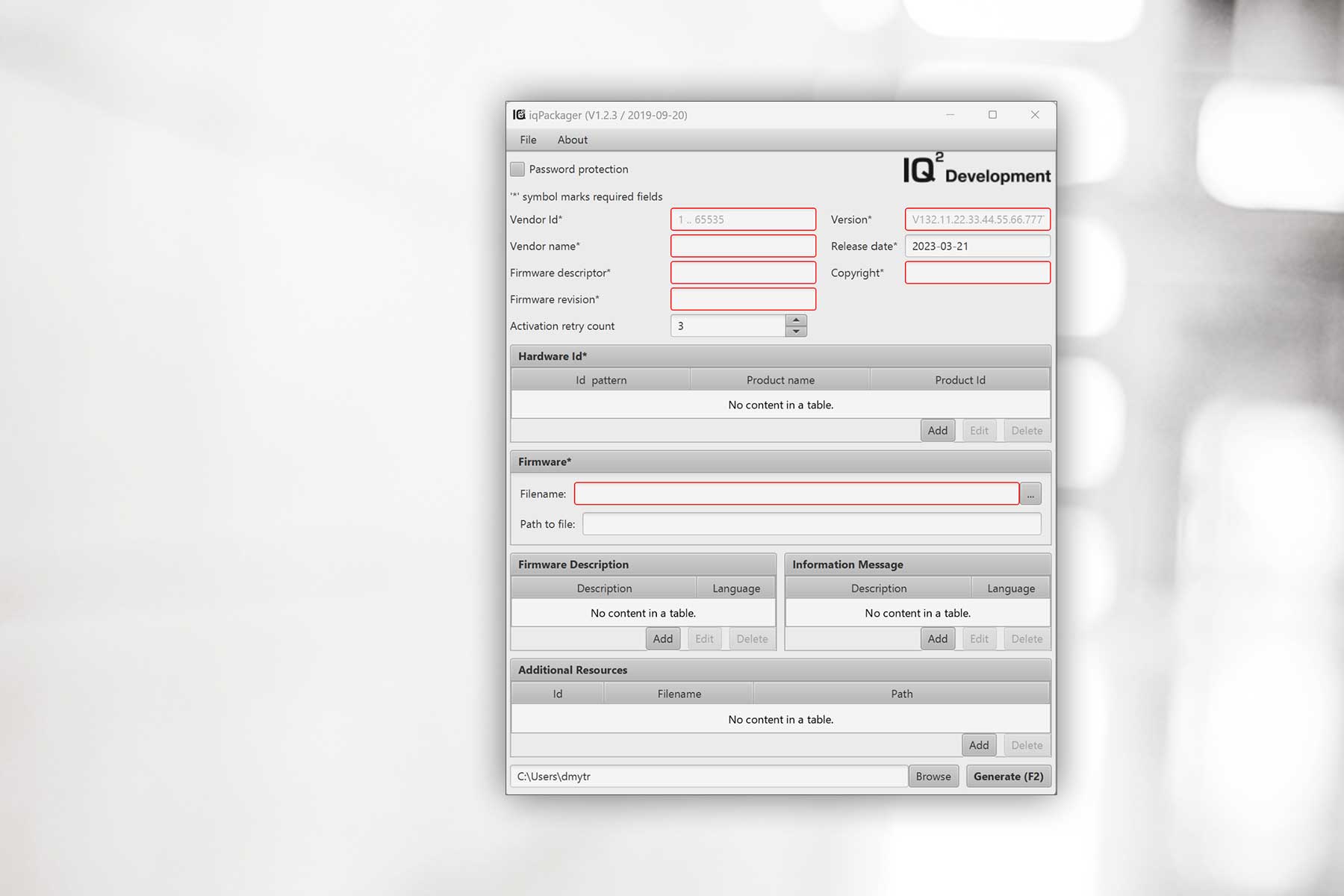This screenshot has width=1344, height=896.
Task: Maximize the iqPackager window
Action: point(992,115)
